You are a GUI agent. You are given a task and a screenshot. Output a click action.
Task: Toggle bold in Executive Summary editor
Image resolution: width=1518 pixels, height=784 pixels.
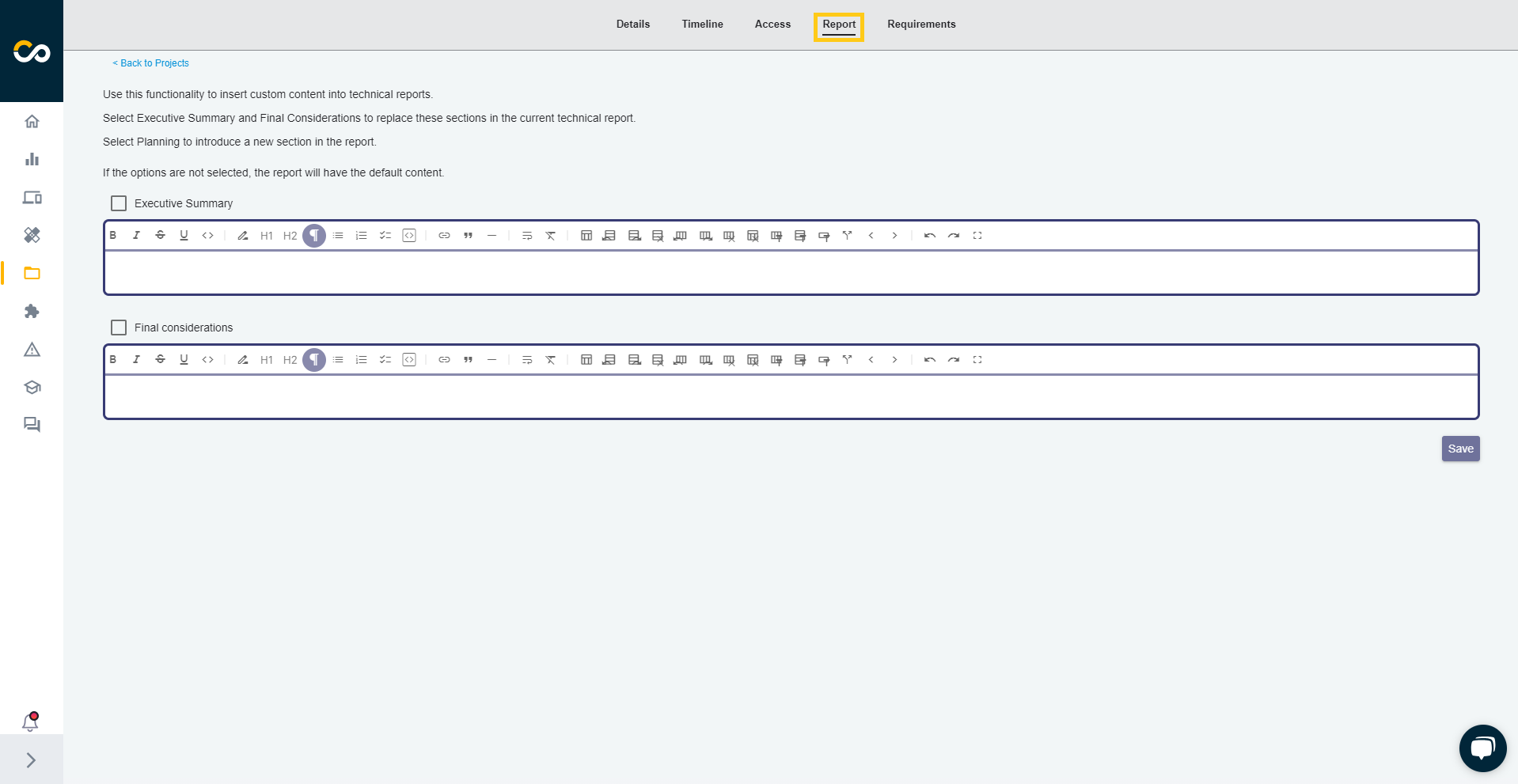pyautogui.click(x=113, y=236)
